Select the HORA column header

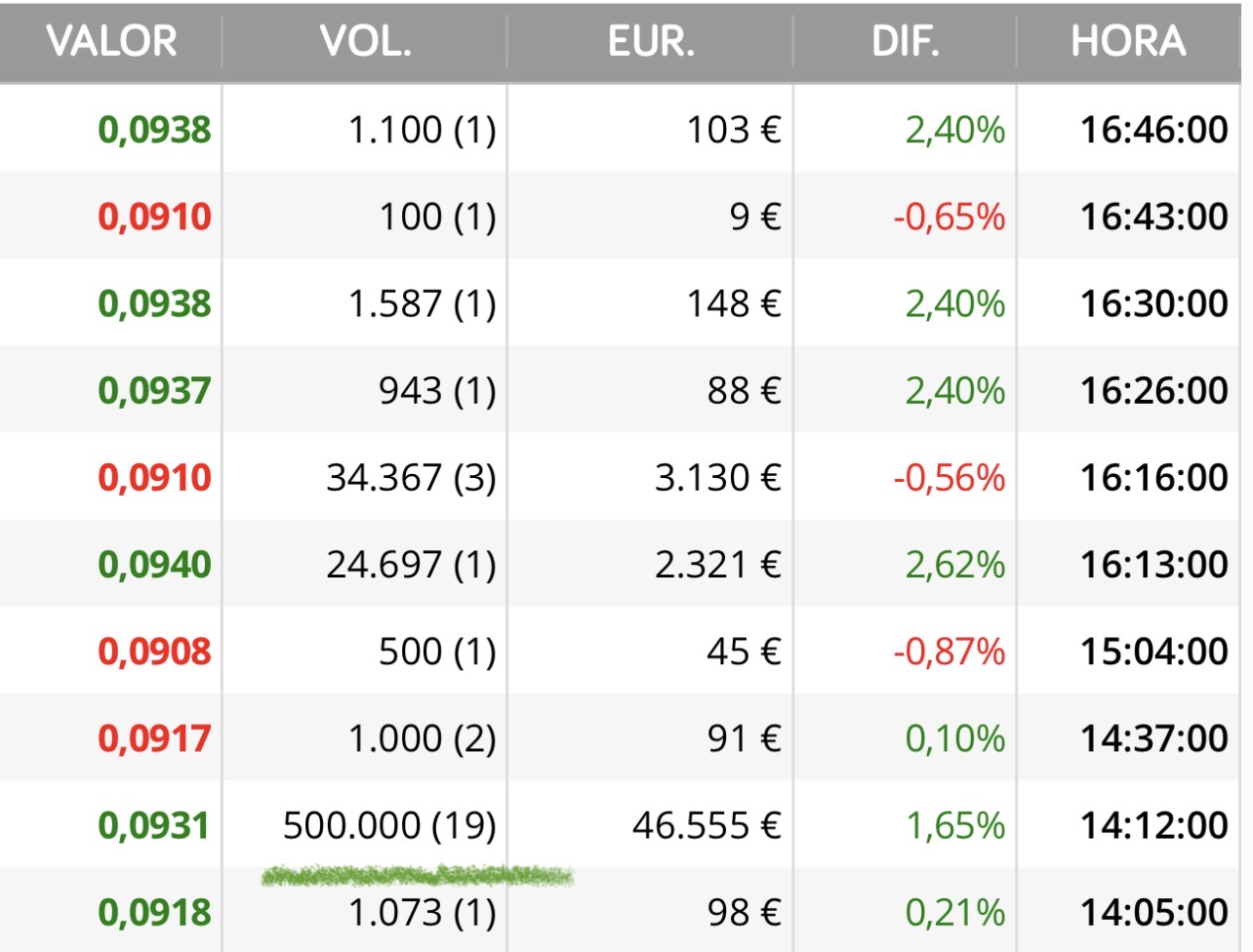coord(1128,42)
